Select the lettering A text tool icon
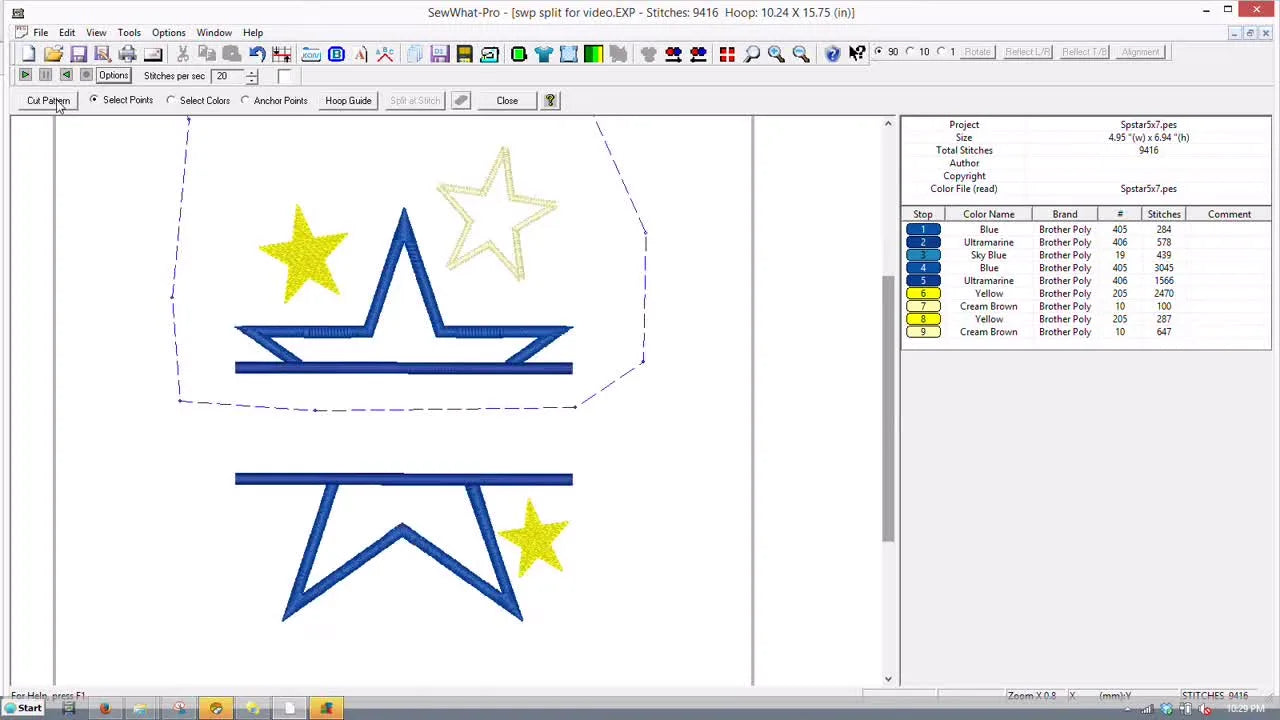 point(361,53)
